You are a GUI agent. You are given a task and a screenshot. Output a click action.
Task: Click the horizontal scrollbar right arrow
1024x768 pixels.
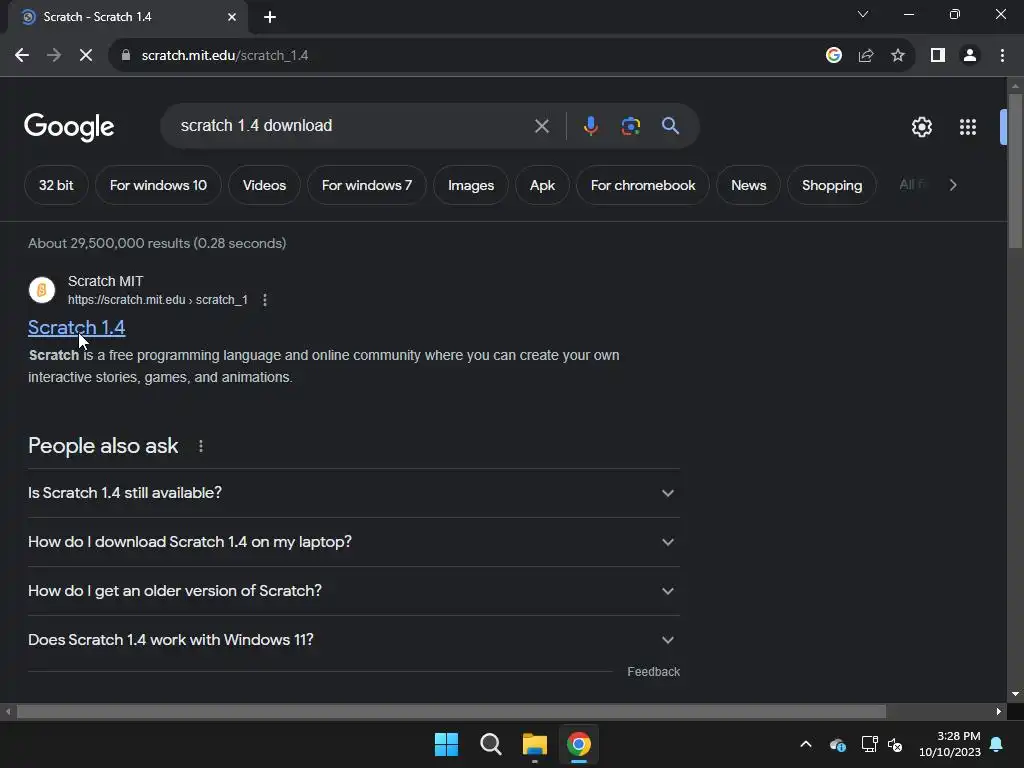(999, 711)
